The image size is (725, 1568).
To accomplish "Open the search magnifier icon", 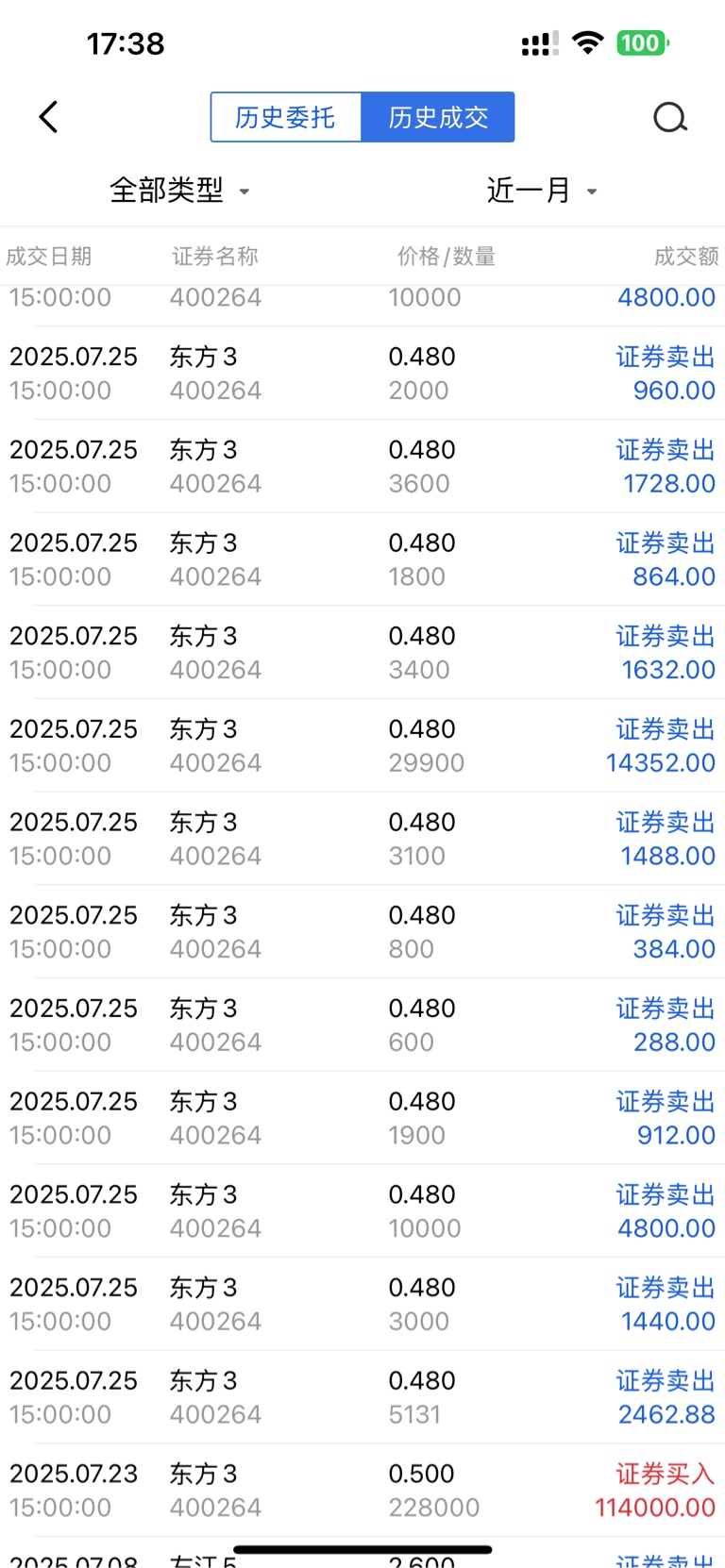I will (670, 117).
